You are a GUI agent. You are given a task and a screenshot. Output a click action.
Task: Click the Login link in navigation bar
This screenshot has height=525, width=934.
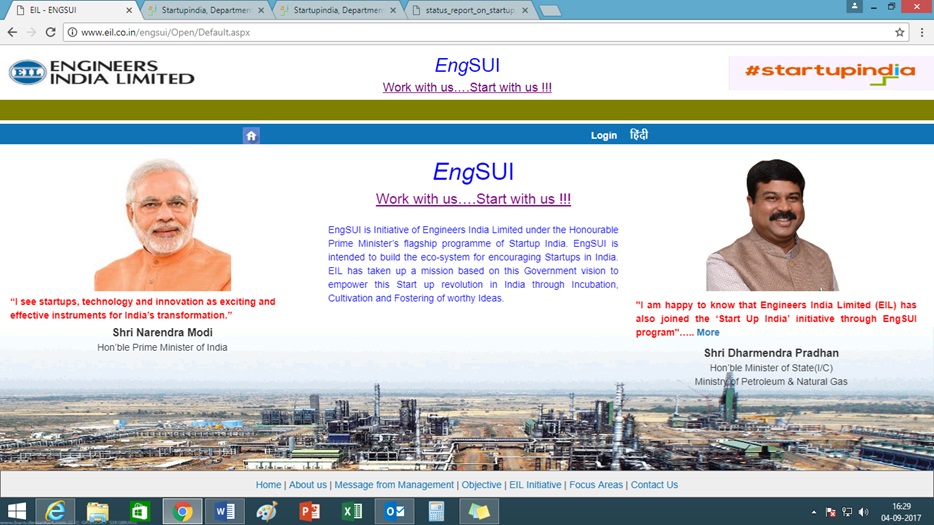pos(604,135)
